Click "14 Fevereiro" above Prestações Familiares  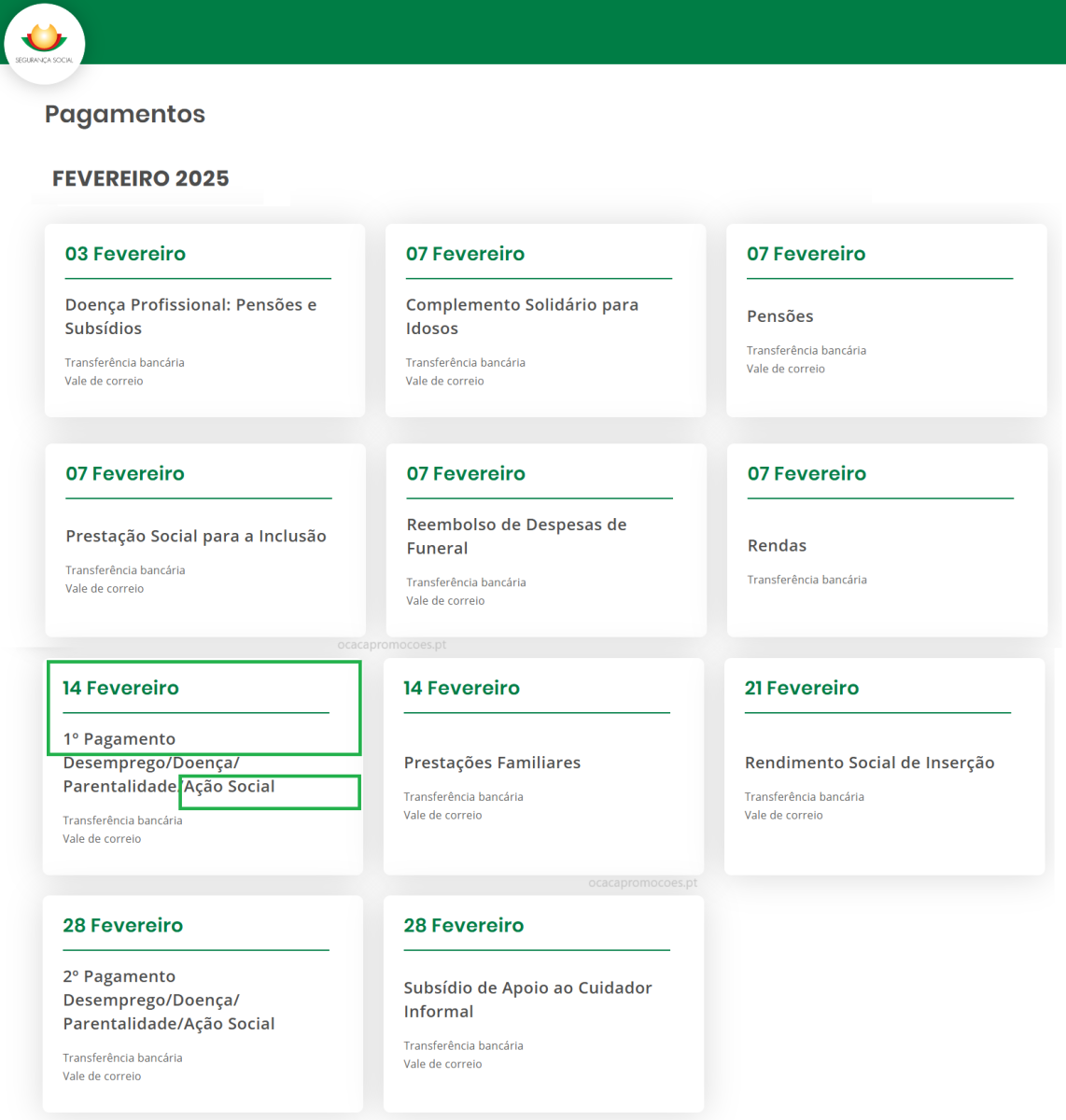point(461,688)
